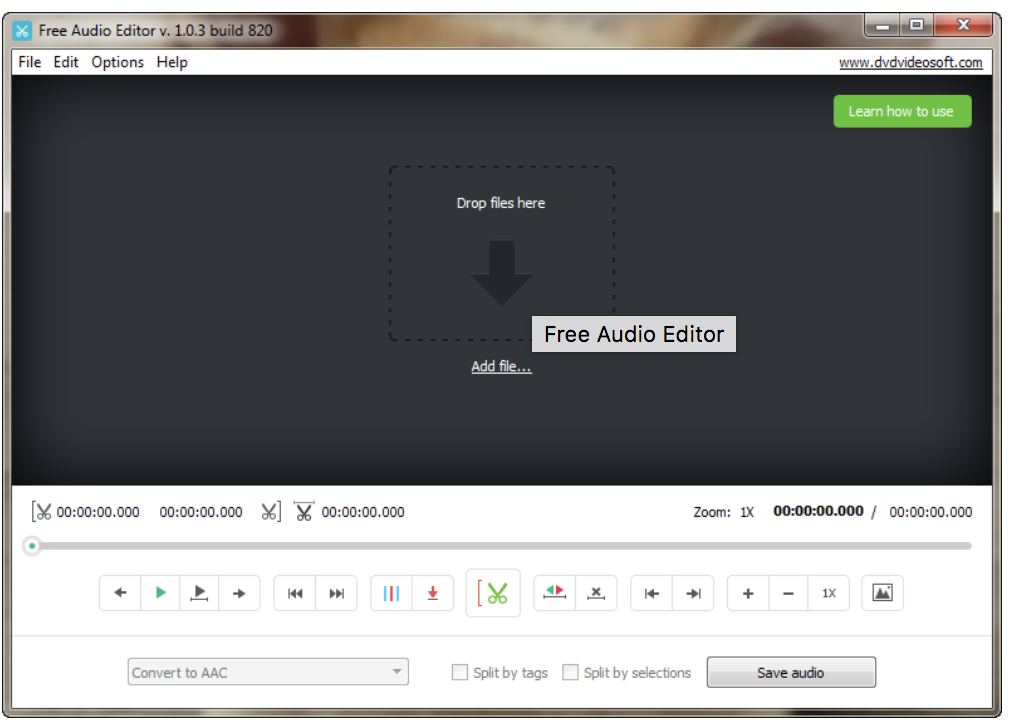Jump to the end of the track
This screenshot has width=1020, height=726.
pyautogui.click(x=336, y=593)
